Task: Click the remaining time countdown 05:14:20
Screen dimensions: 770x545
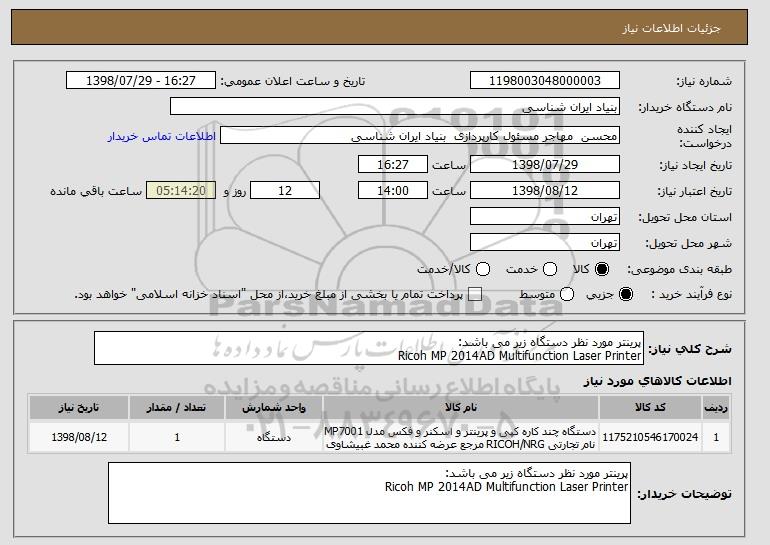Action: tap(181, 191)
